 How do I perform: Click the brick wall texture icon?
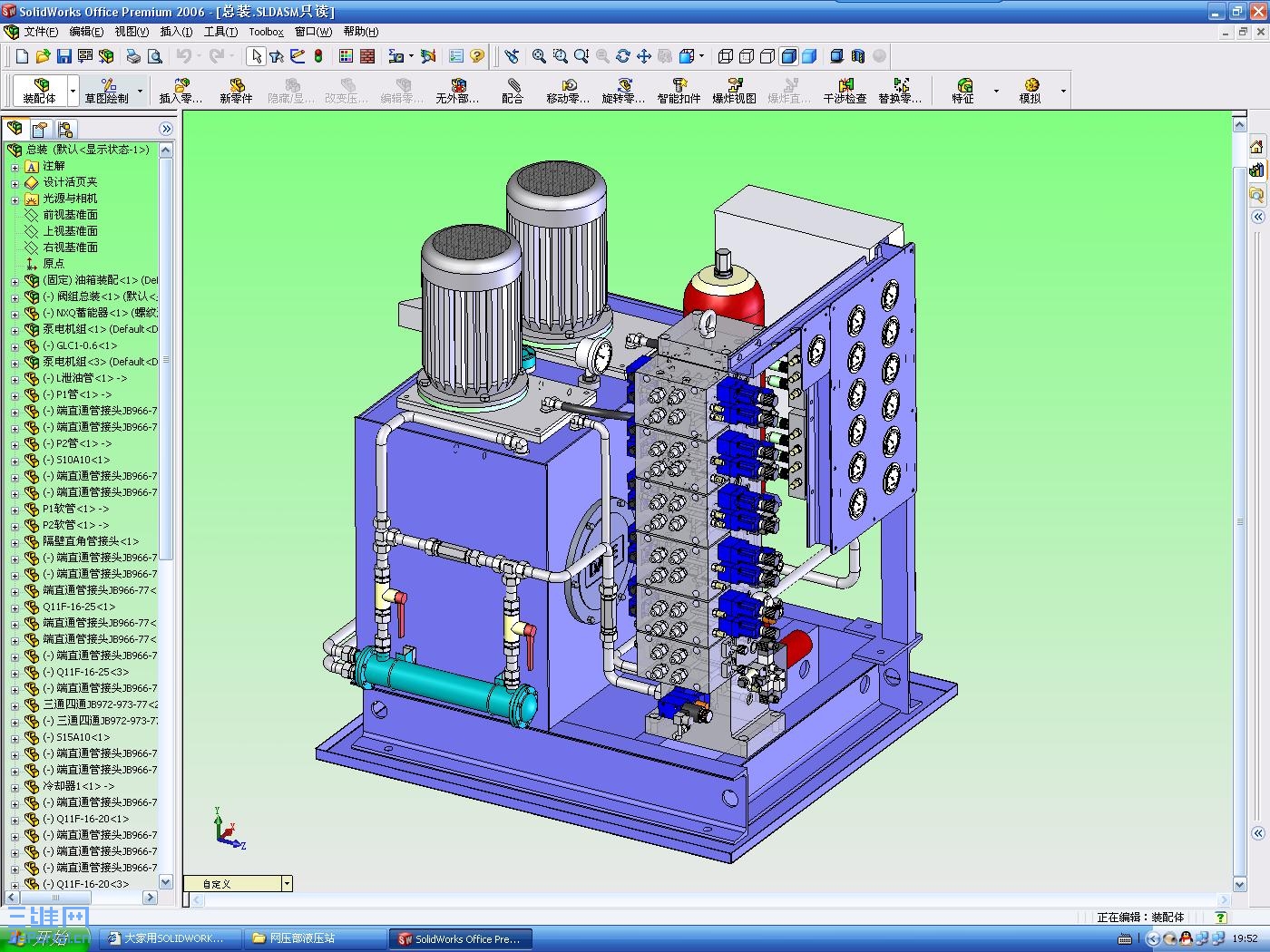click(x=367, y=56)
